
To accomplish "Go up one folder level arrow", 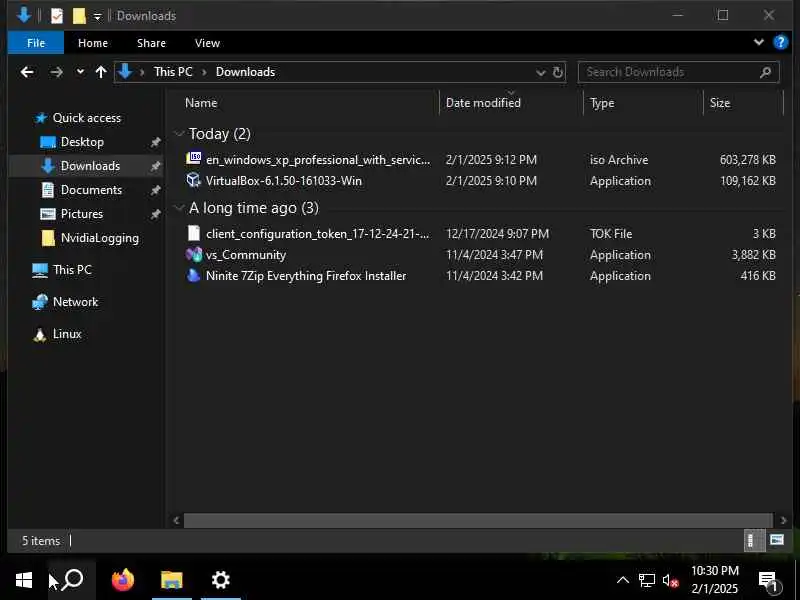I will pyautogui.click(x=101, y=72).
